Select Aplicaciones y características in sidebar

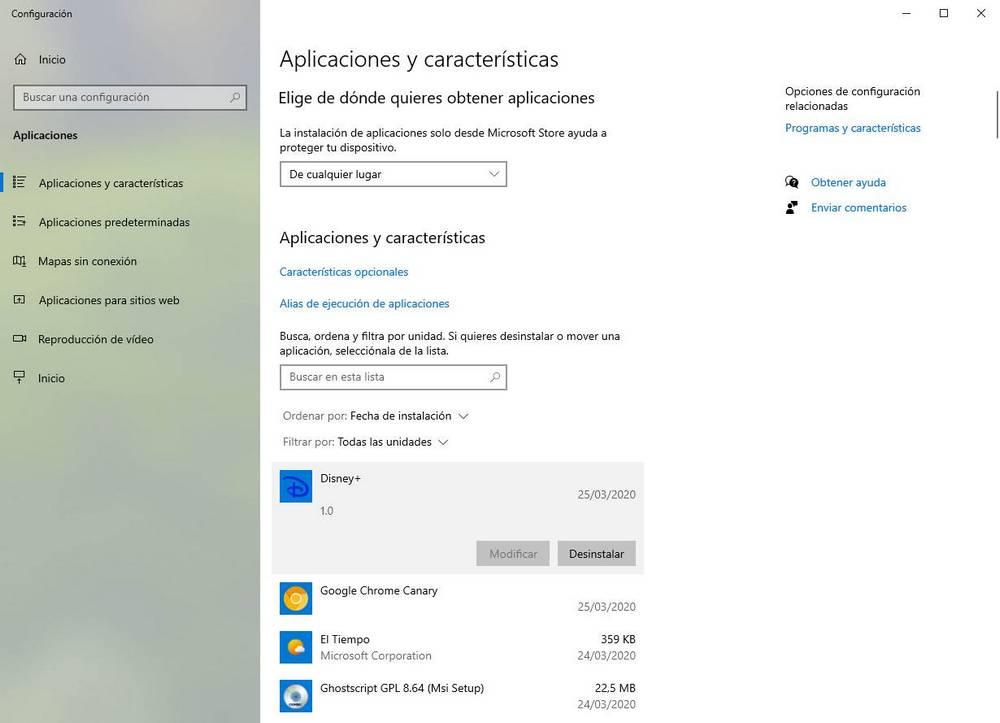coord(110,183)
